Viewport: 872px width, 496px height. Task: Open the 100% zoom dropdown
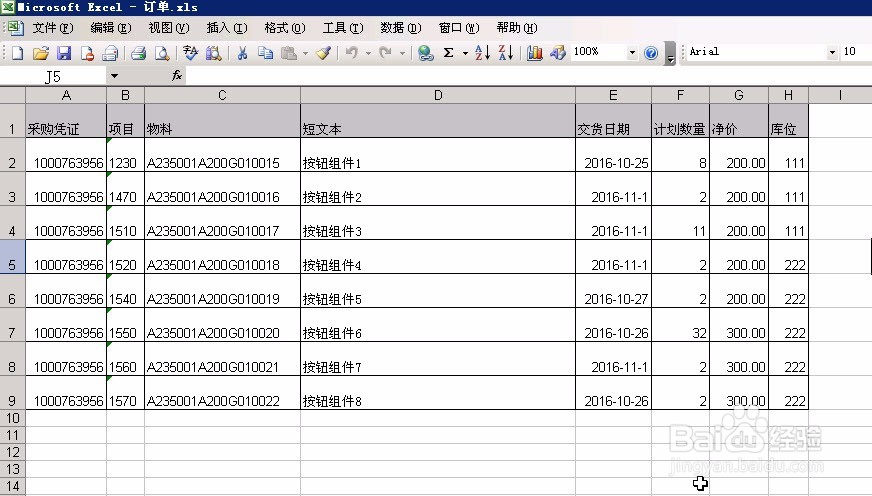click(632, 53)
